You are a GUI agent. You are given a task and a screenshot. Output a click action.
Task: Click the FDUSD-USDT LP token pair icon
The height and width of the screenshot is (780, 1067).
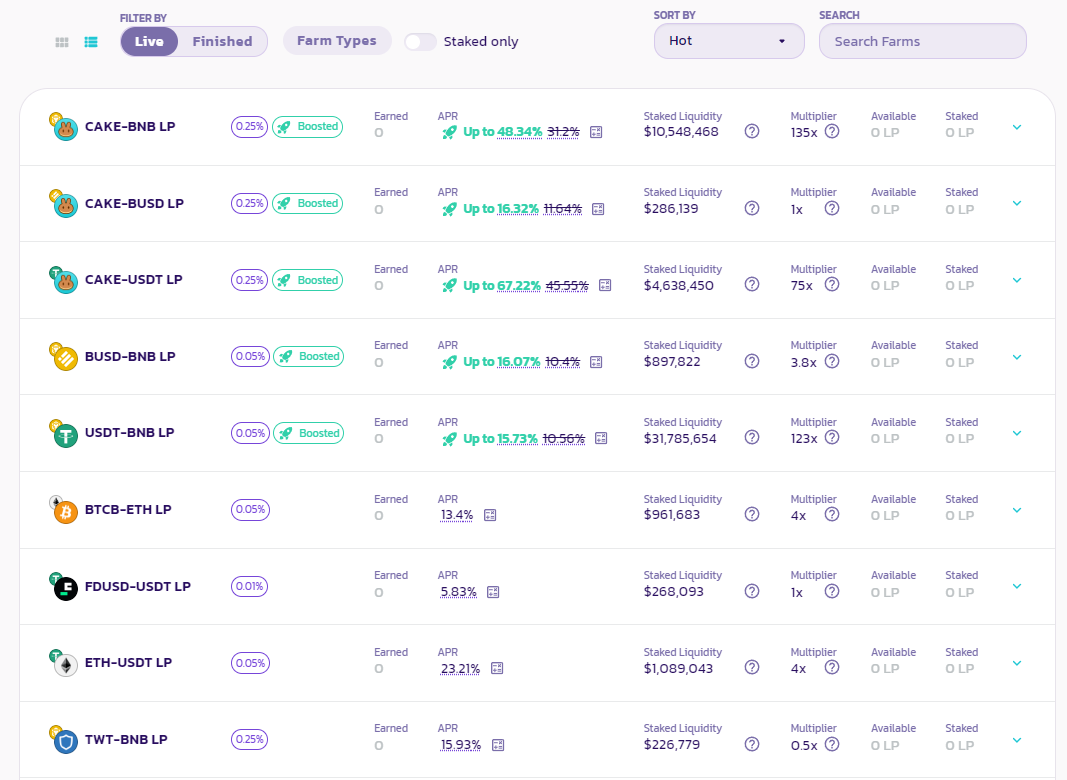point(65,587)
